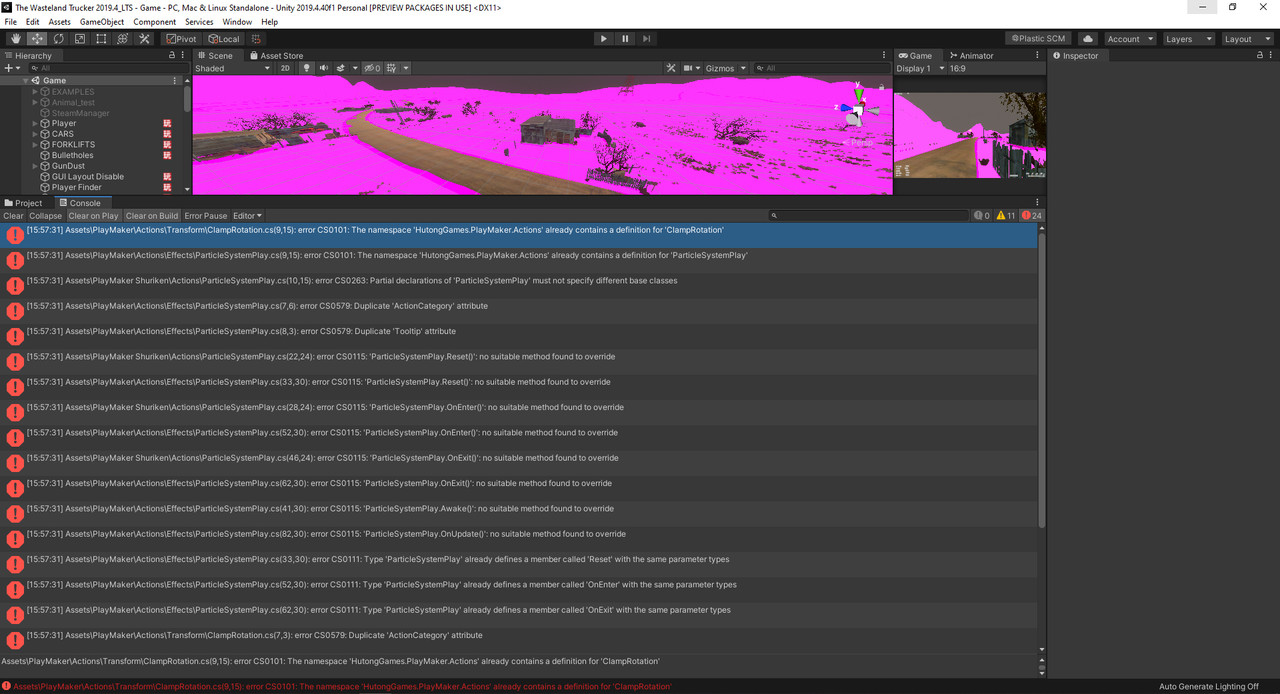The height and width of the screenshot is (694, 1280).
Task: Expand the CARS hierarchy item
Action: [x=35, y=134]
